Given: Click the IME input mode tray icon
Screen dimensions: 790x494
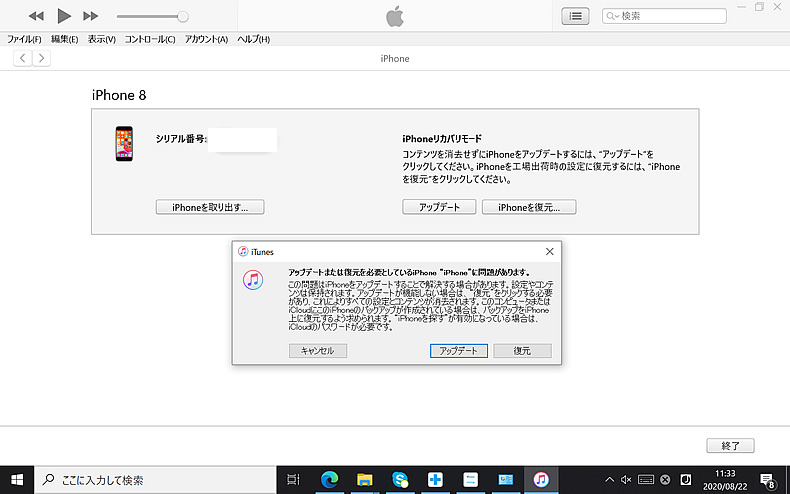Looking at the screenshot, I should [686, 480].
